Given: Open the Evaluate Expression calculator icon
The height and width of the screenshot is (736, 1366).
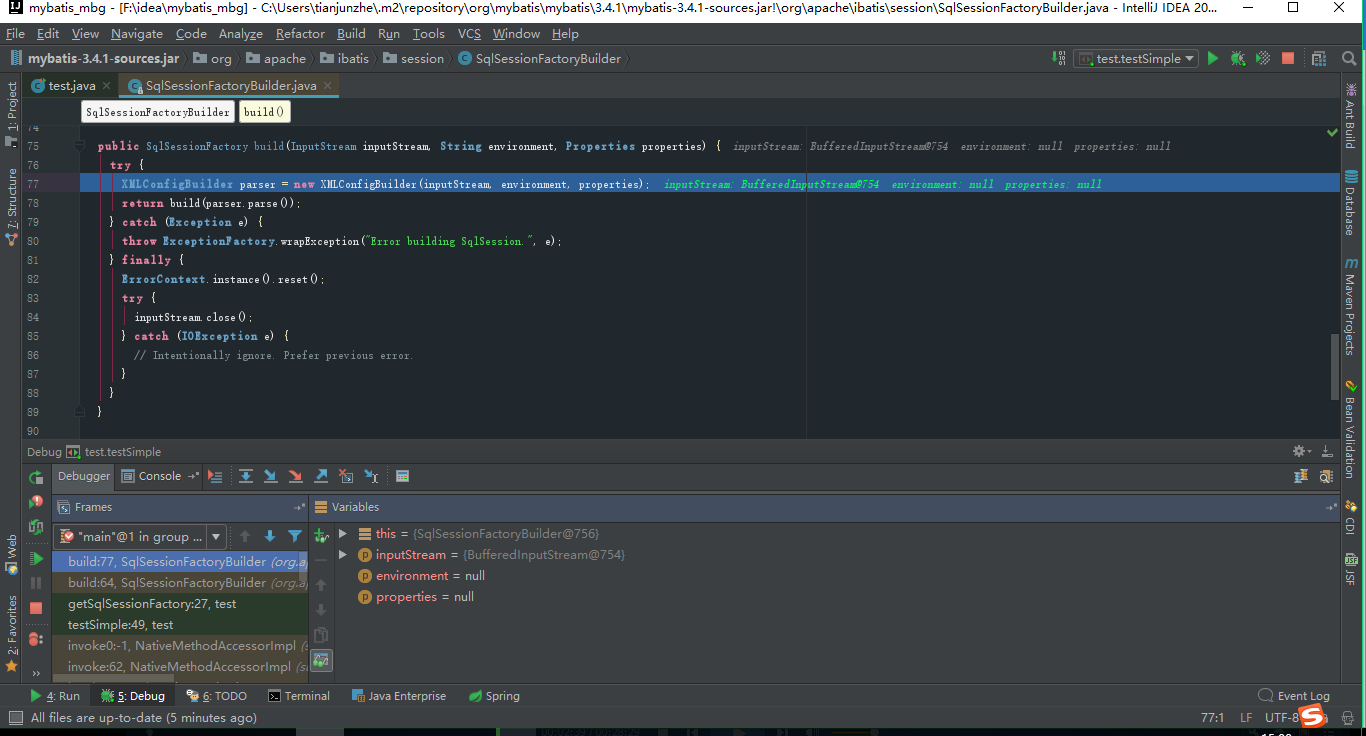Looking at the screenshot, I should point(402,476).
